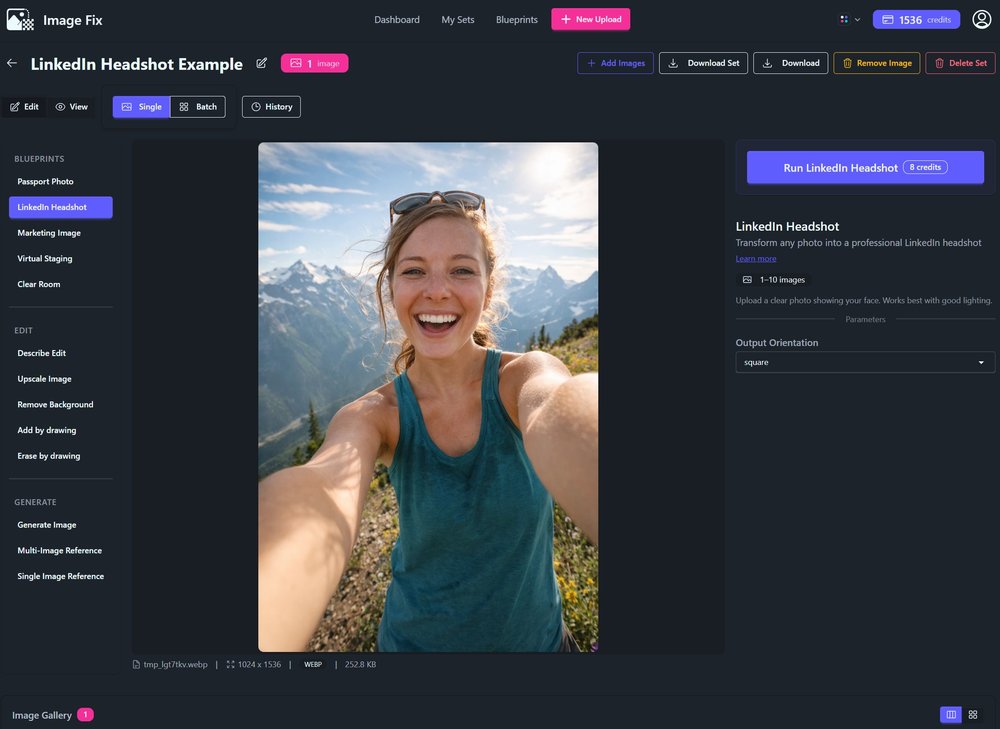Image resolution: width=1000 pixels, height=729 pixels.
Task: Open the My Sets navigation tab
Action: [x=458, y=19]
